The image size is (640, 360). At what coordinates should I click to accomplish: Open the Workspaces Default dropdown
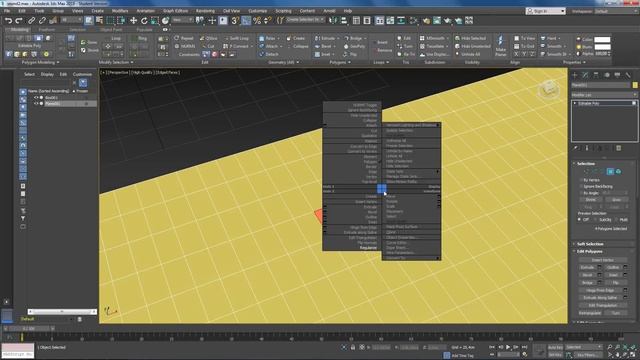pos(617,11)
